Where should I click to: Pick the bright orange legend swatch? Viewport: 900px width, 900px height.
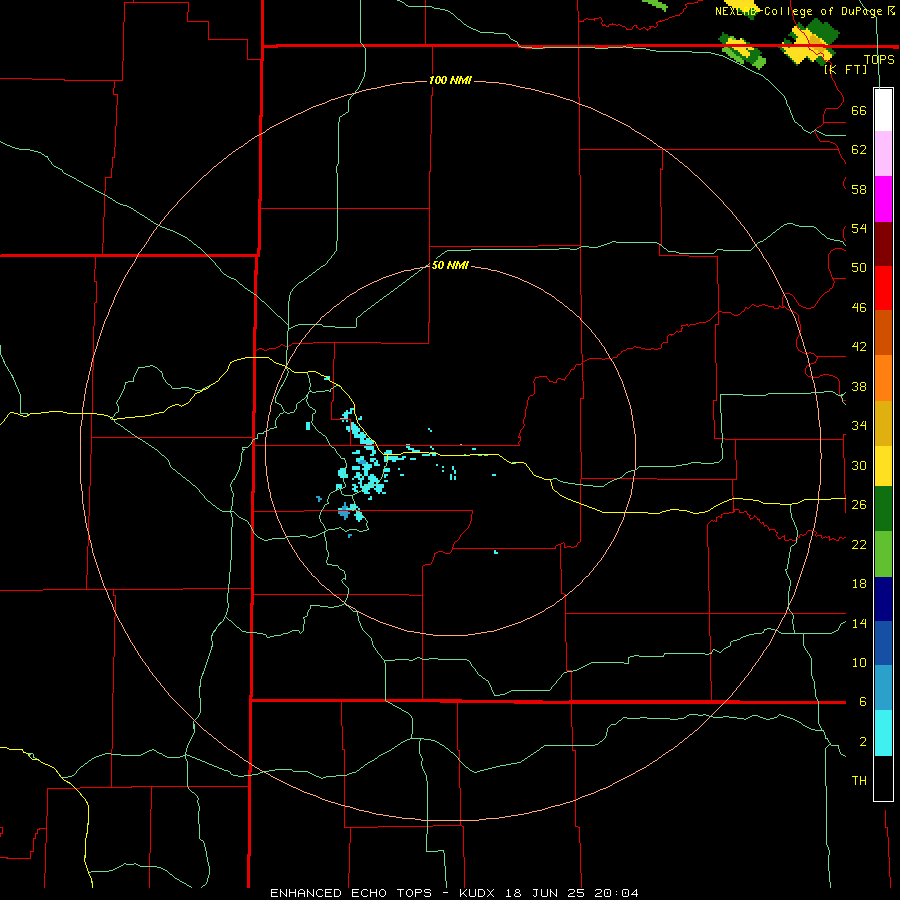pyautogui.click(x=883, y=378)
